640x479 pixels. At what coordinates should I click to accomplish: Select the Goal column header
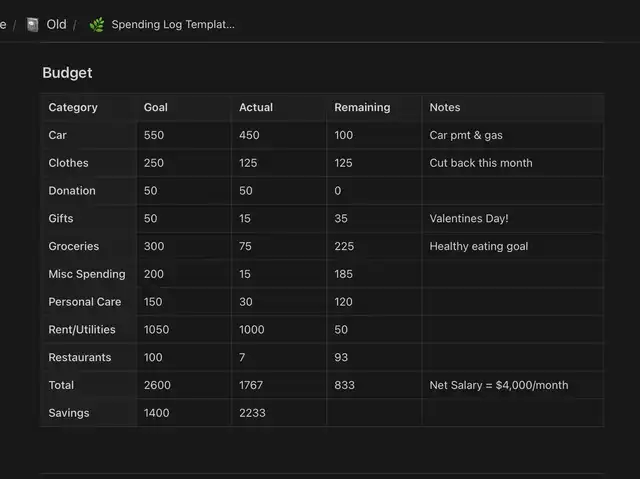click(156, 107)
